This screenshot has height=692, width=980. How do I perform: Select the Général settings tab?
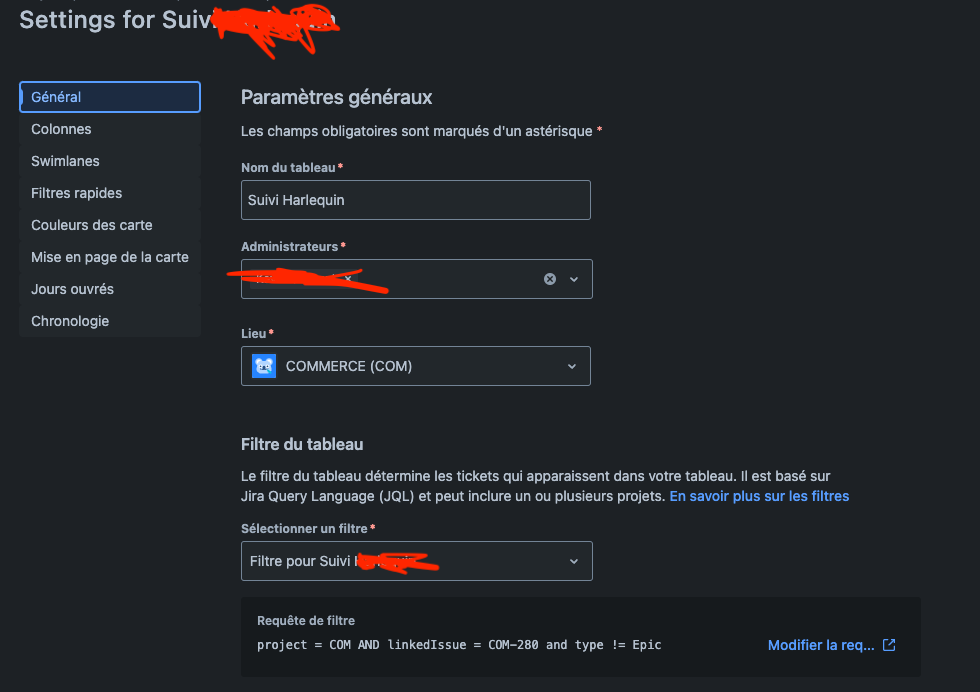[110, 97]
